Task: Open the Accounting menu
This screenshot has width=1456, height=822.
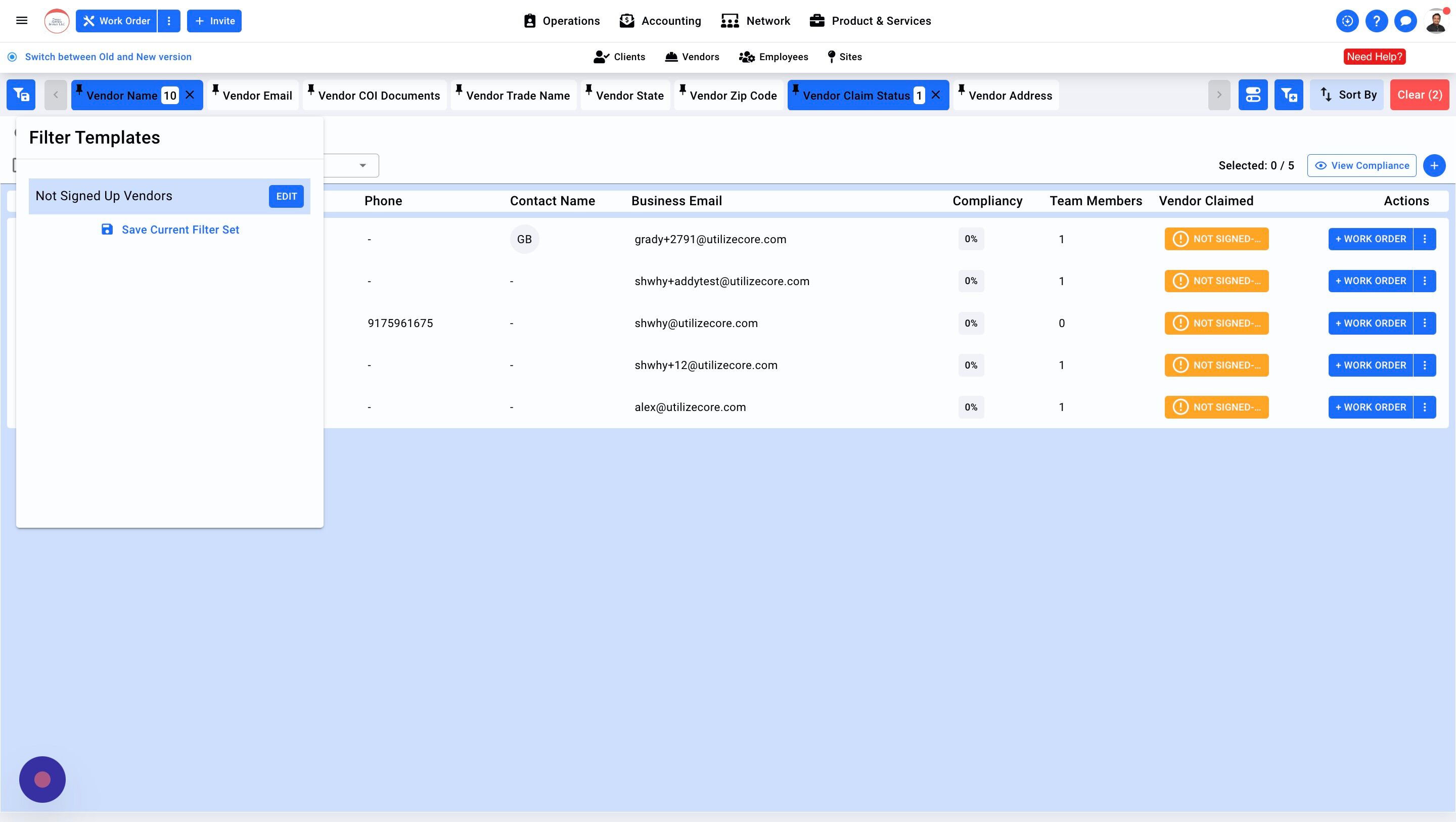Action: click(x=660, y=21)
